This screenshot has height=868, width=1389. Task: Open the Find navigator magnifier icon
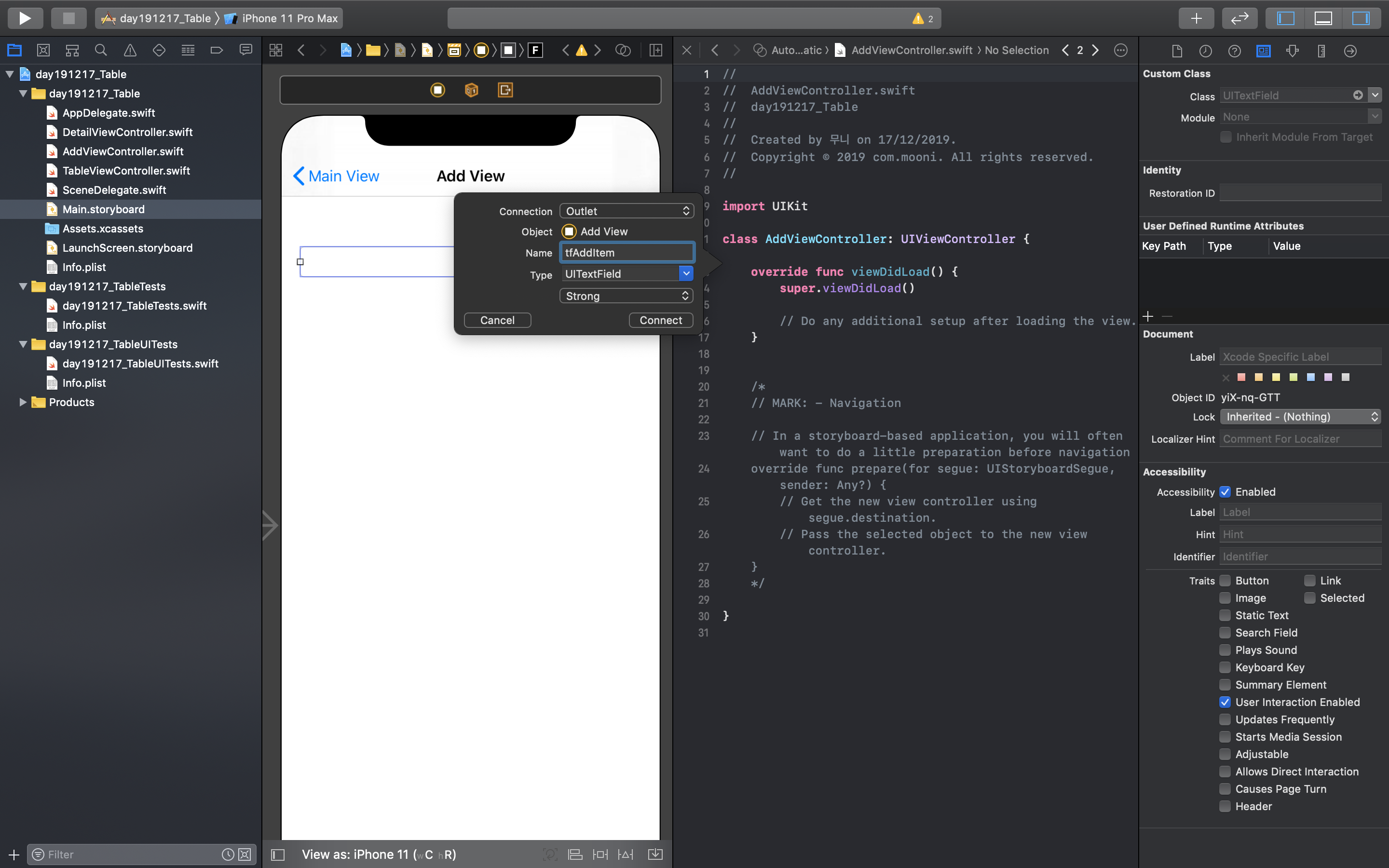click(x=101, y=51)
